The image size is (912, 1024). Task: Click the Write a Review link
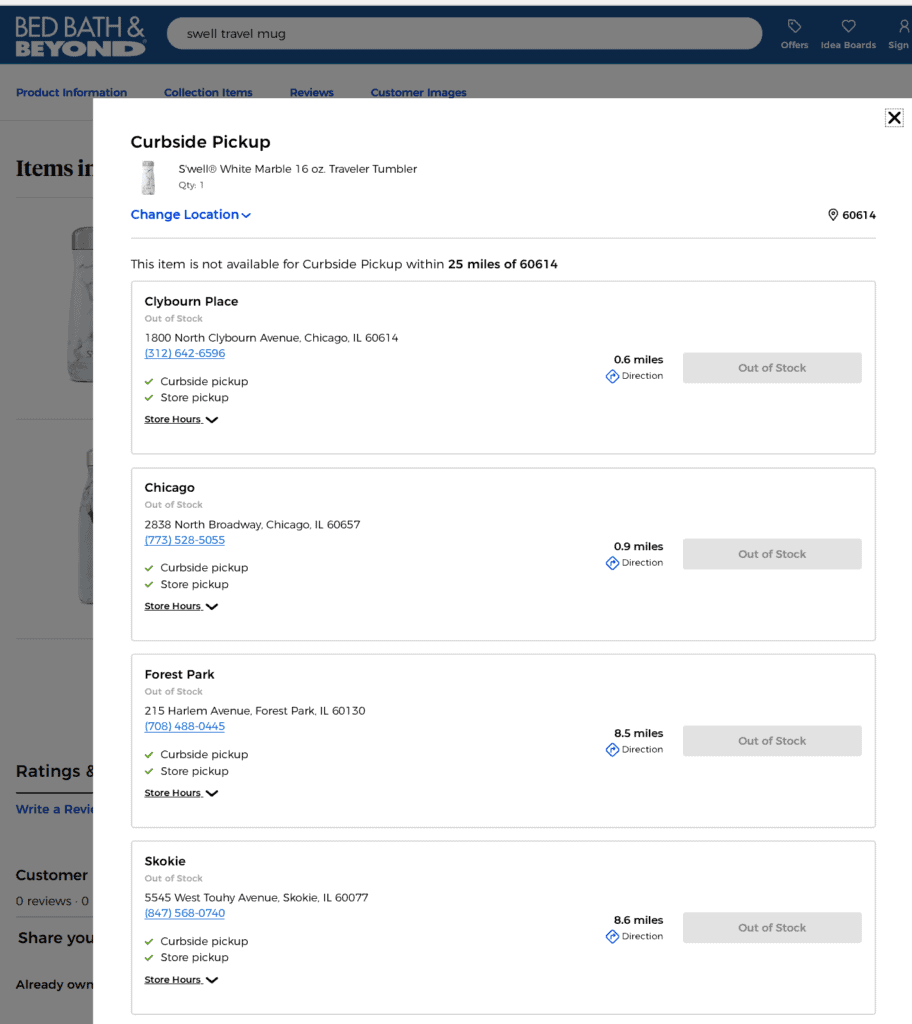point(55,809)
